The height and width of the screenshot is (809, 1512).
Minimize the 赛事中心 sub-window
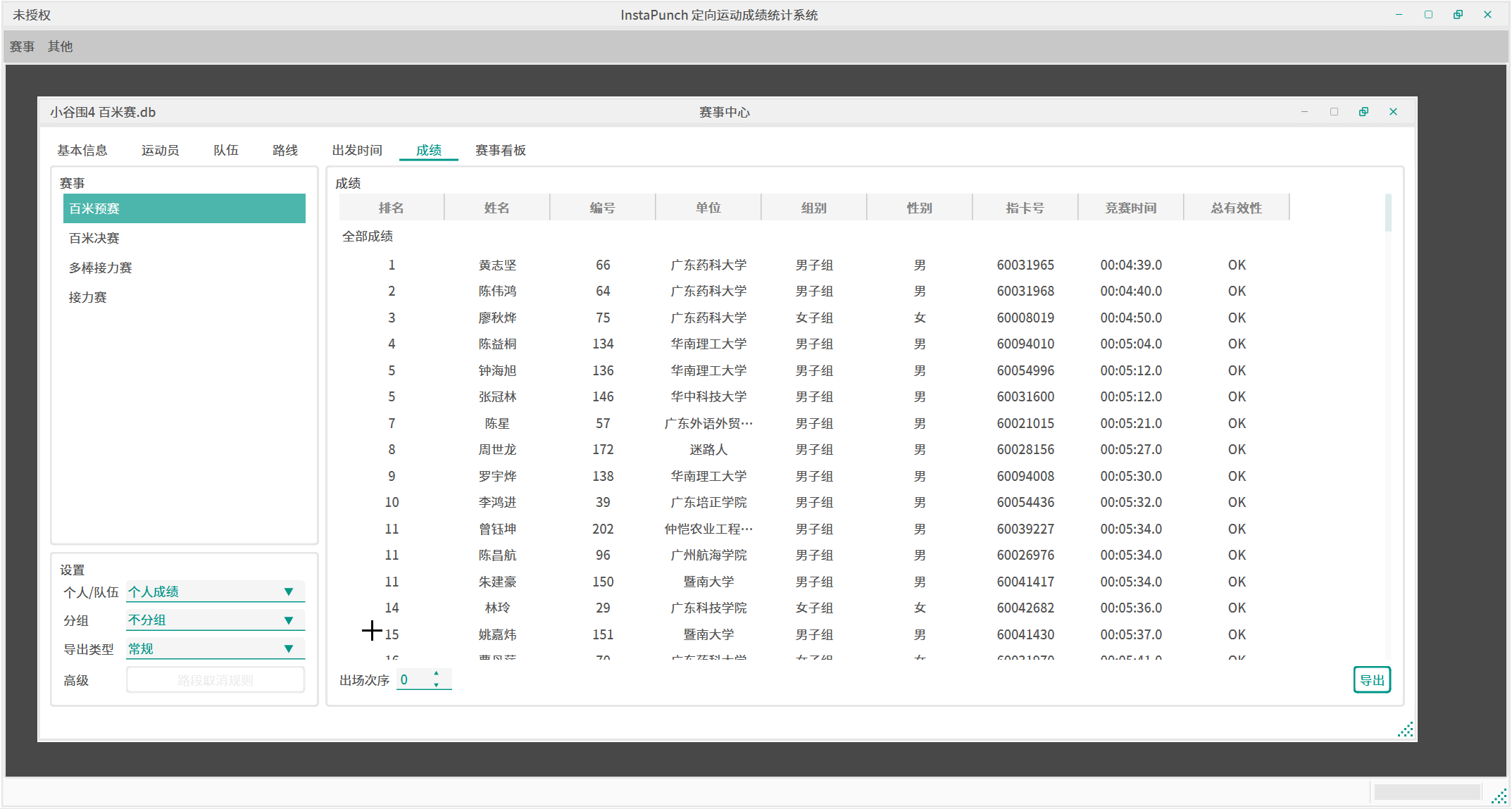(x=1304, y=112)
